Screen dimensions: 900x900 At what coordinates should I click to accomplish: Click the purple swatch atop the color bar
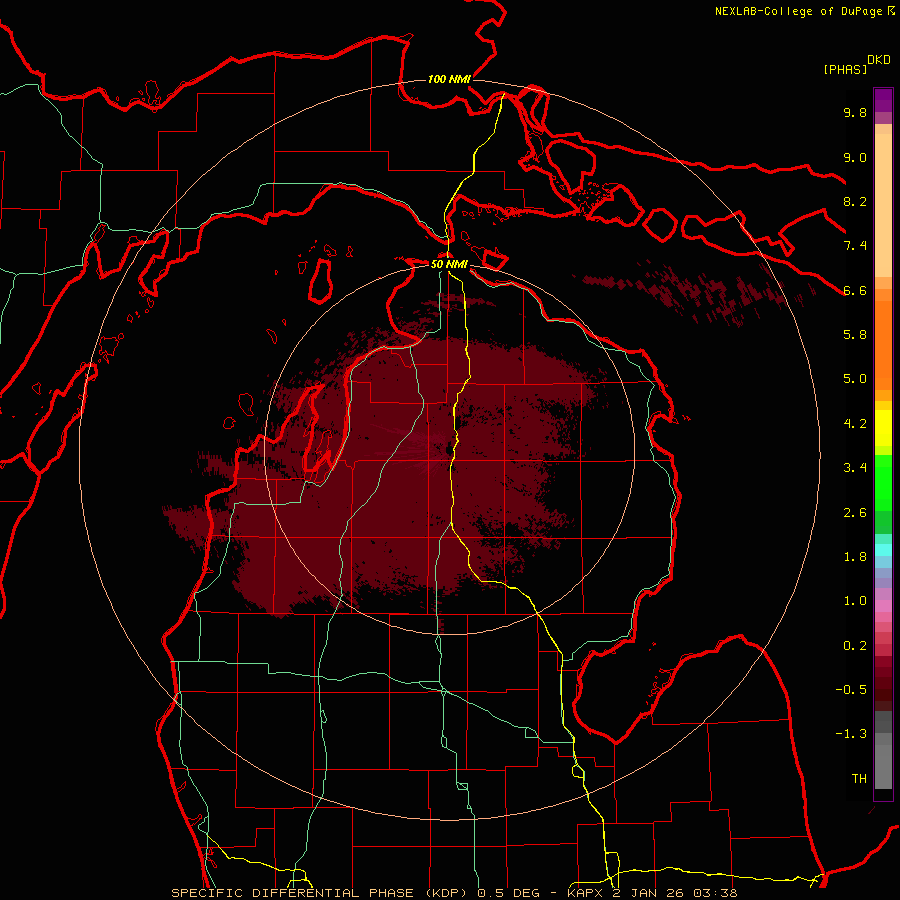883,100
